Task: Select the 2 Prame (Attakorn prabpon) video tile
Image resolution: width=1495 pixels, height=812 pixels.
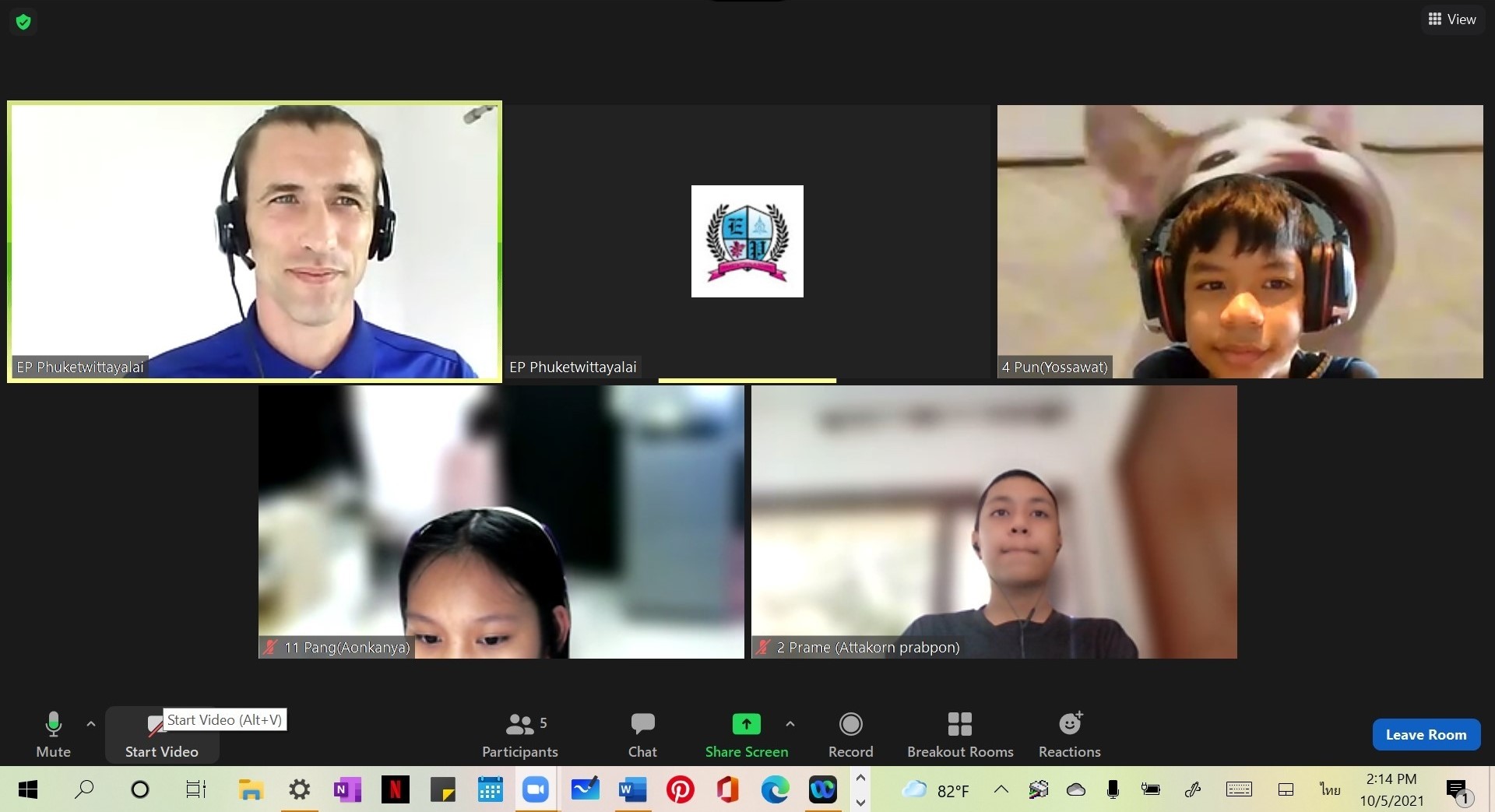Action: [x=994, y=522]
